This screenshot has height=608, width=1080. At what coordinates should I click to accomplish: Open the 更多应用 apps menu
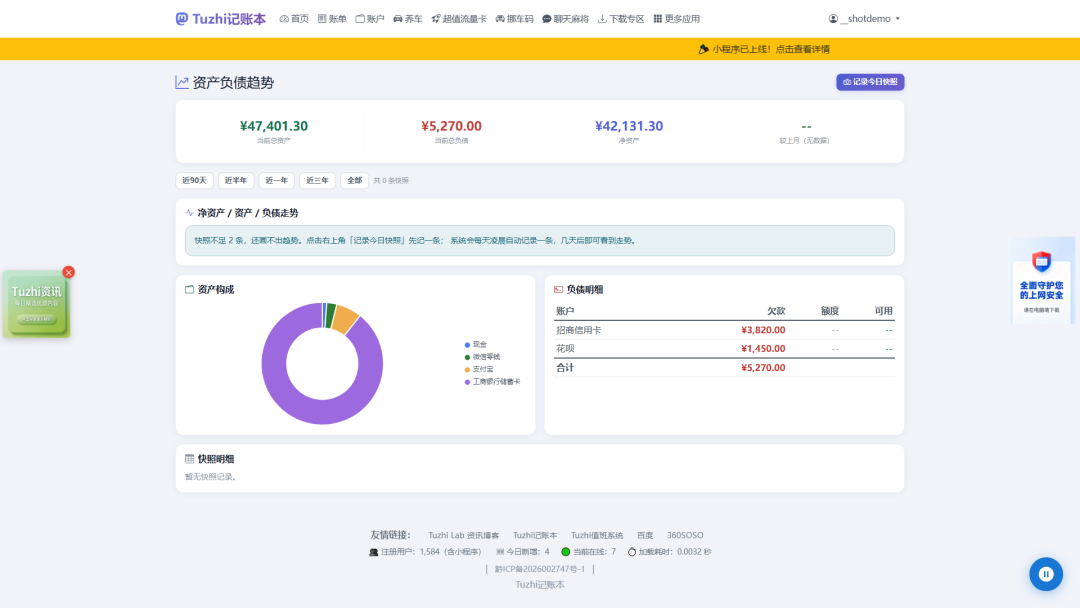coord(676,19)
